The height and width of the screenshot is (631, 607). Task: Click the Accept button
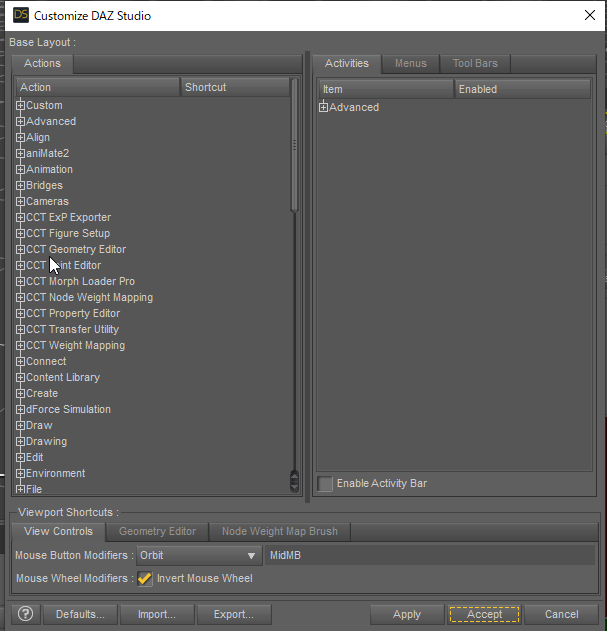pyautogui.click(x=484, y=614)
